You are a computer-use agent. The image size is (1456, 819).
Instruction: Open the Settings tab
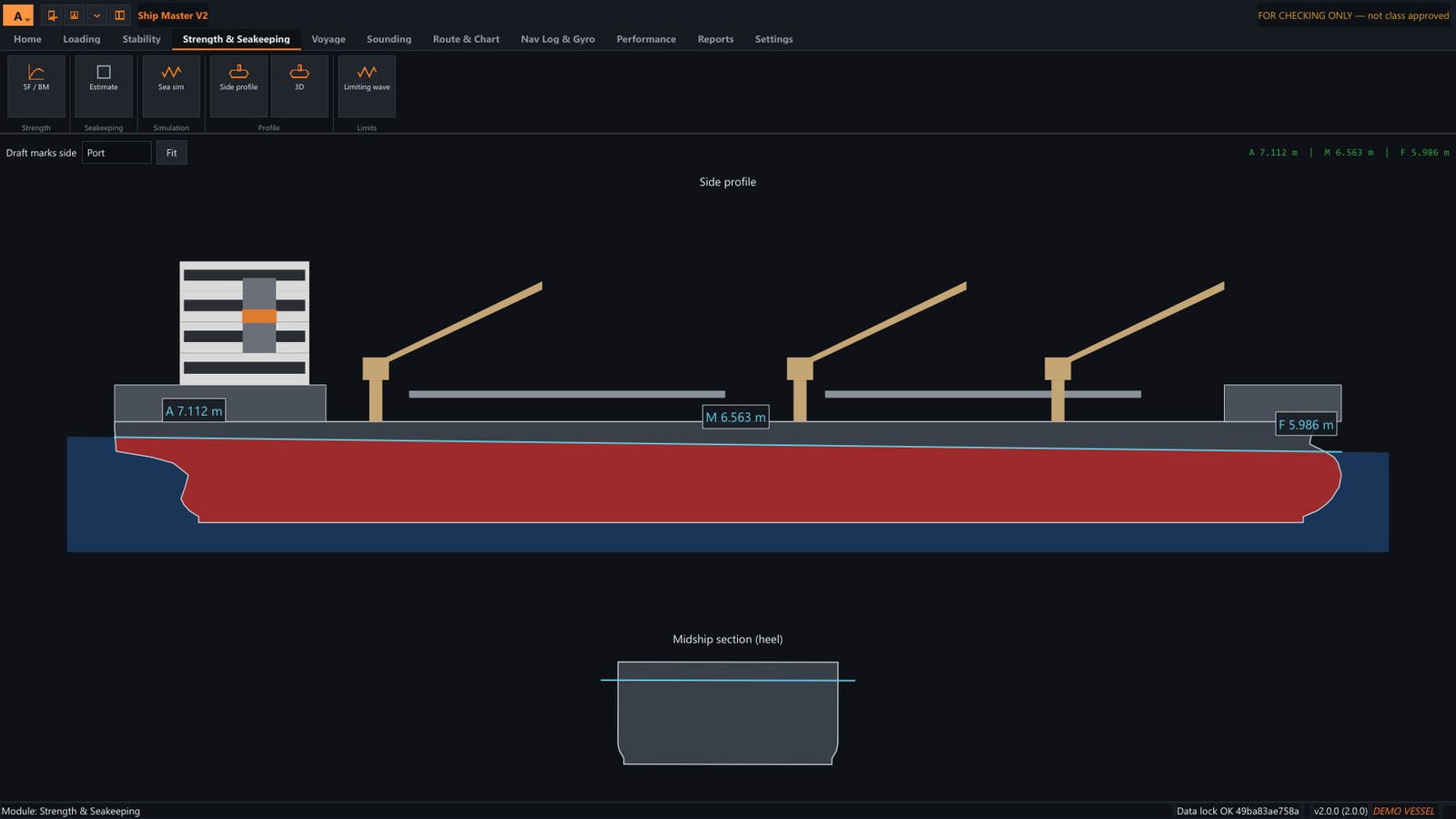pos(773,39)
